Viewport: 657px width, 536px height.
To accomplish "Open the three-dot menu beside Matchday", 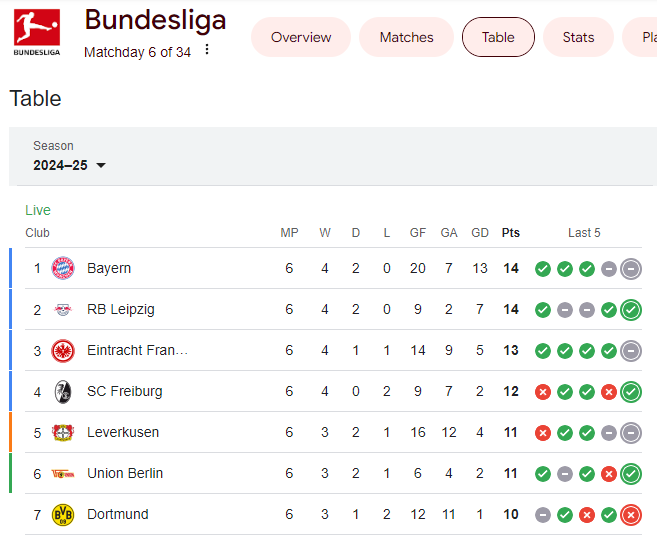I will pyautogui.click(x=207, y=49).
